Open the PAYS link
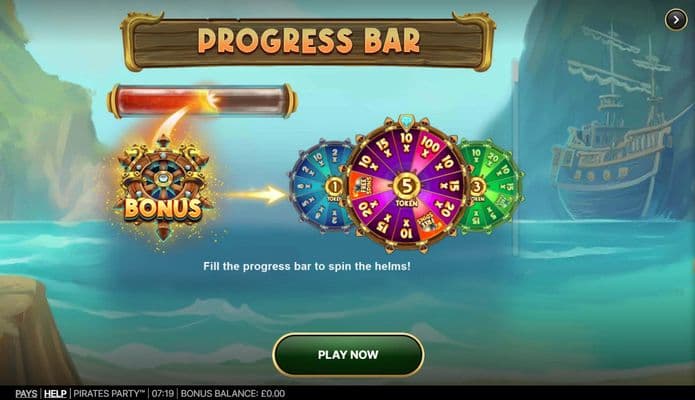Screen dimensions: 695x400 [26, 393]
